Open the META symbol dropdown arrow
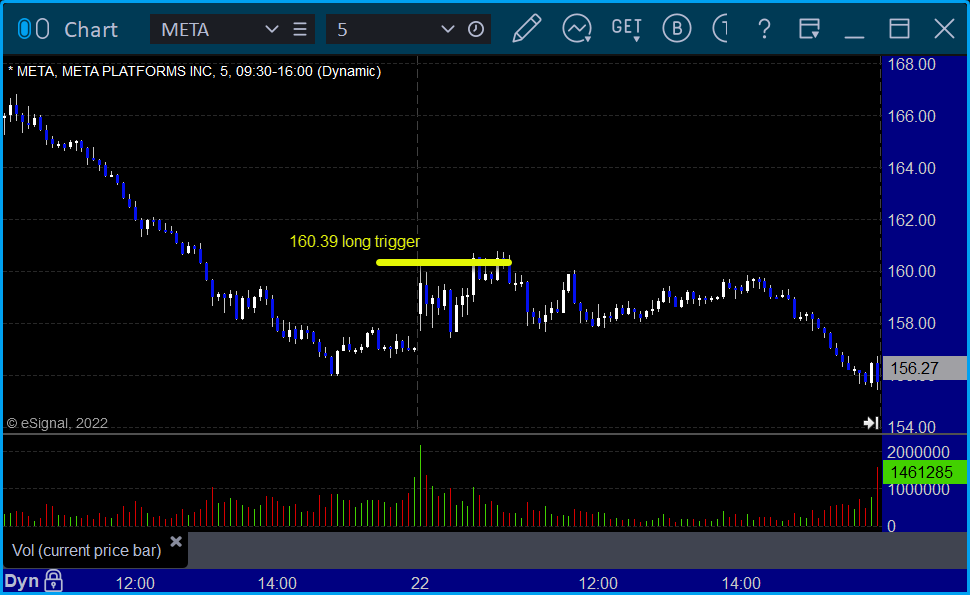This screenshot has height=595, width=970. pos(271,29)
